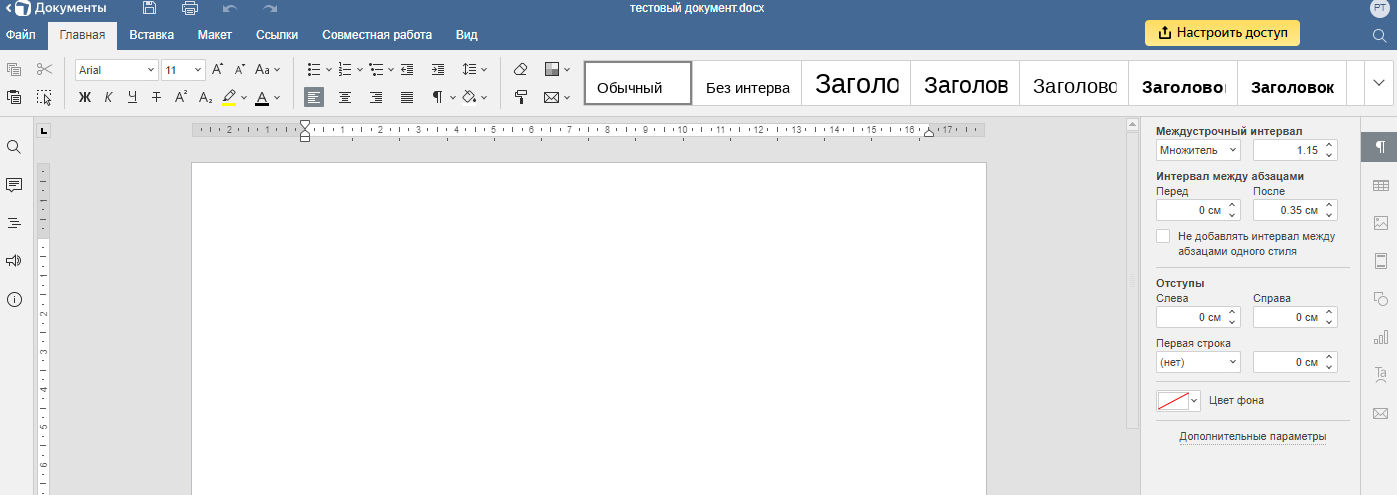Click the mail merge envelope icon in toolbar

pos(552,97)
